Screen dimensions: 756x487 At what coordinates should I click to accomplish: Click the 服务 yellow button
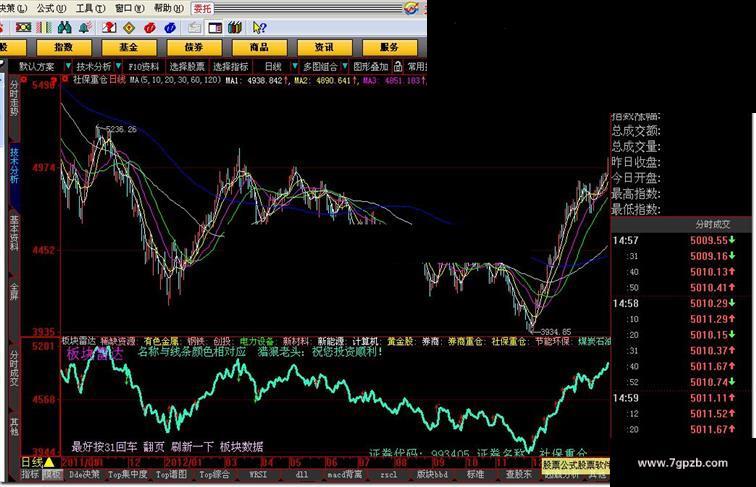(389, 47)
